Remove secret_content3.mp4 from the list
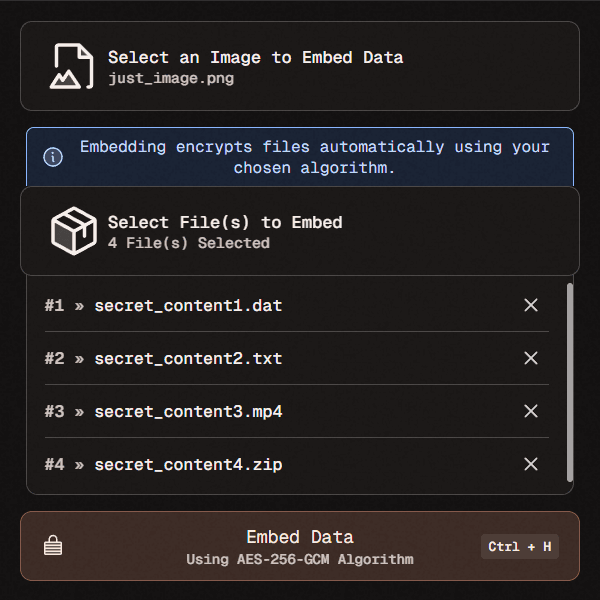The width and height of the screenshot is (600, 600). coord(531,411)
